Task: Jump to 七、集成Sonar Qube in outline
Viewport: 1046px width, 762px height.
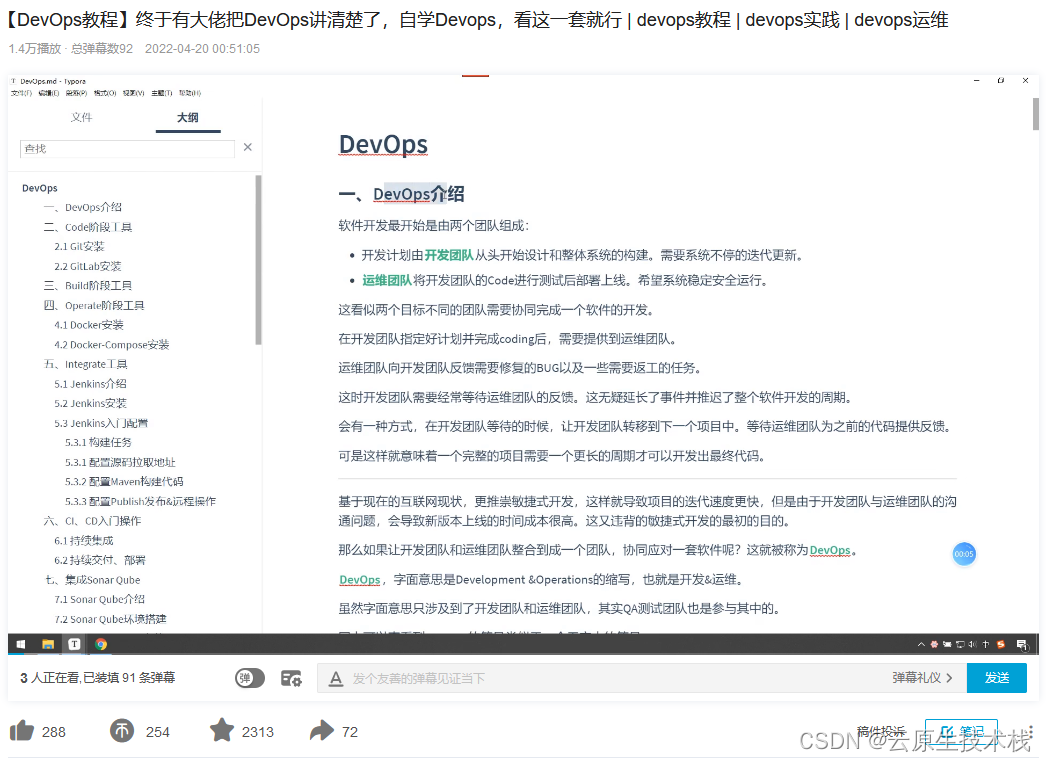Action: point(92,580)
